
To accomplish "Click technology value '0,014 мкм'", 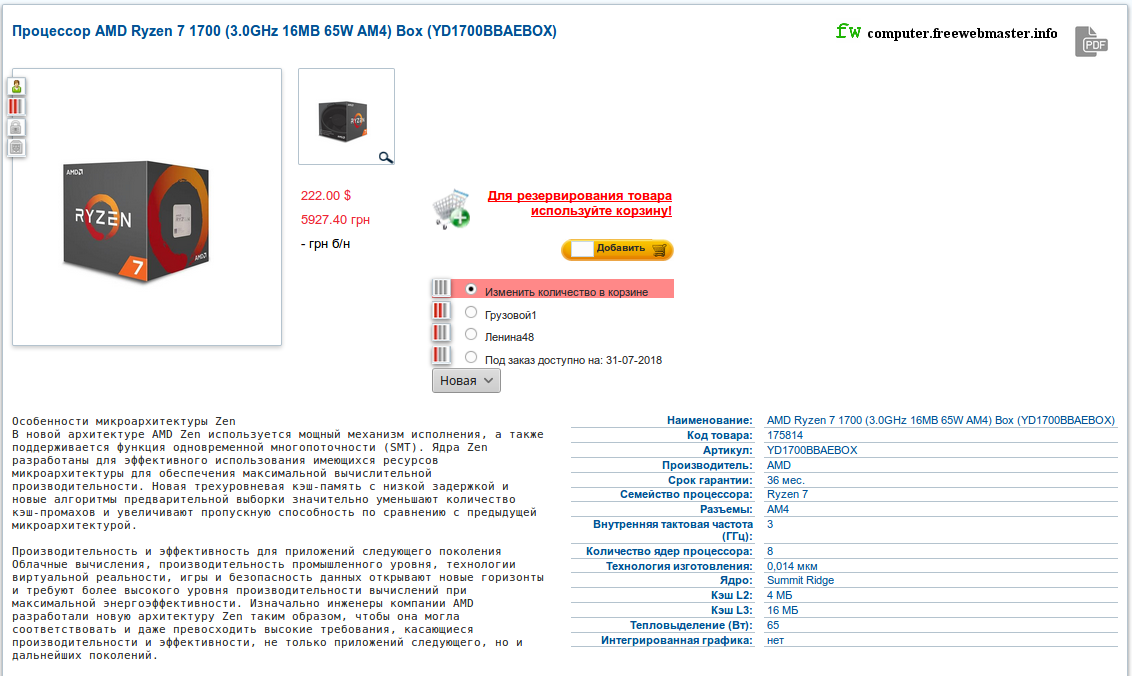I will pyautogui.click(x=792, y=567).
